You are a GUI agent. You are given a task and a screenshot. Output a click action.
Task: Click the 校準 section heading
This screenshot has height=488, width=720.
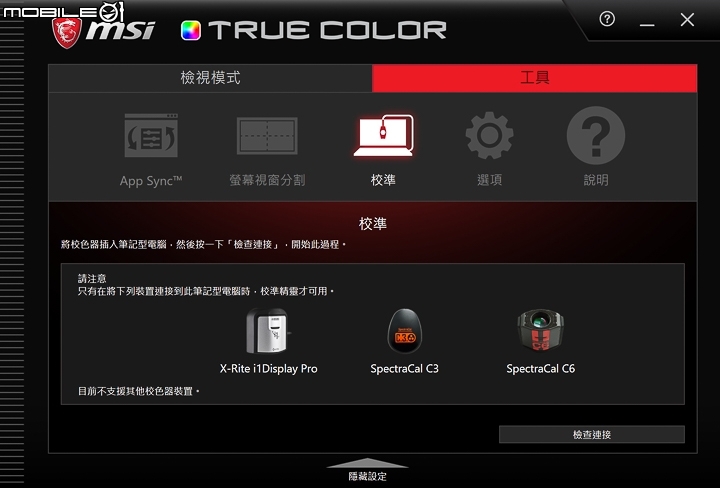click(x=373, y=224)
